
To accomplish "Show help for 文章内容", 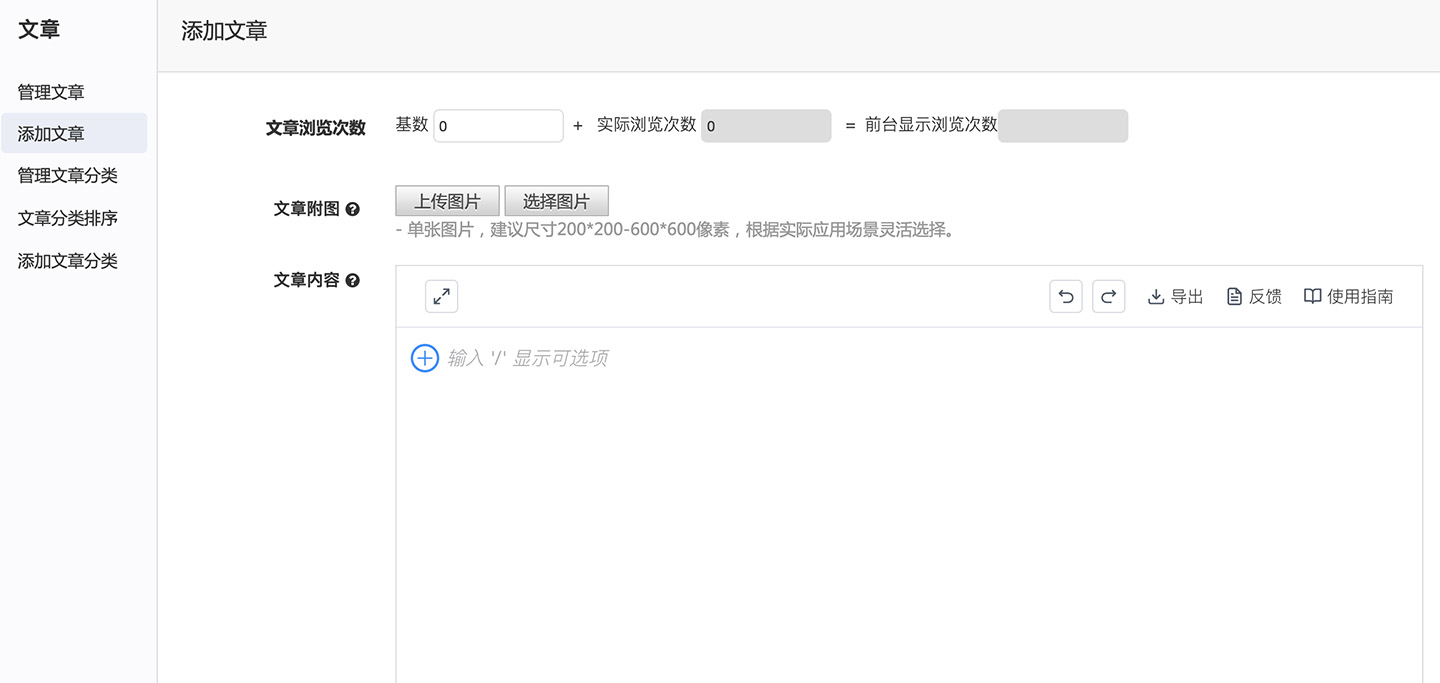I will coord(352,281).
